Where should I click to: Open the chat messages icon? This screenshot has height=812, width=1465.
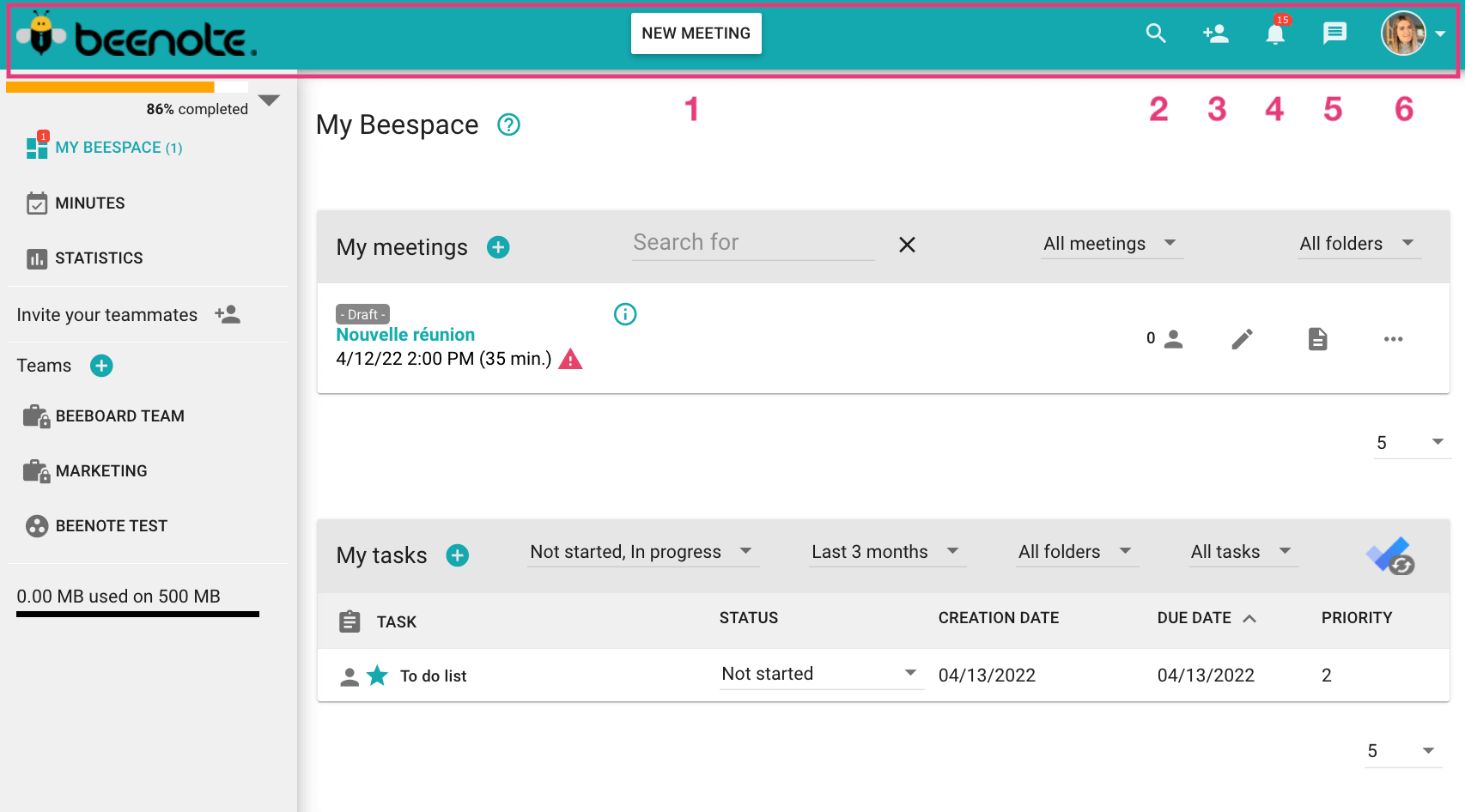tap(1334, 33)
